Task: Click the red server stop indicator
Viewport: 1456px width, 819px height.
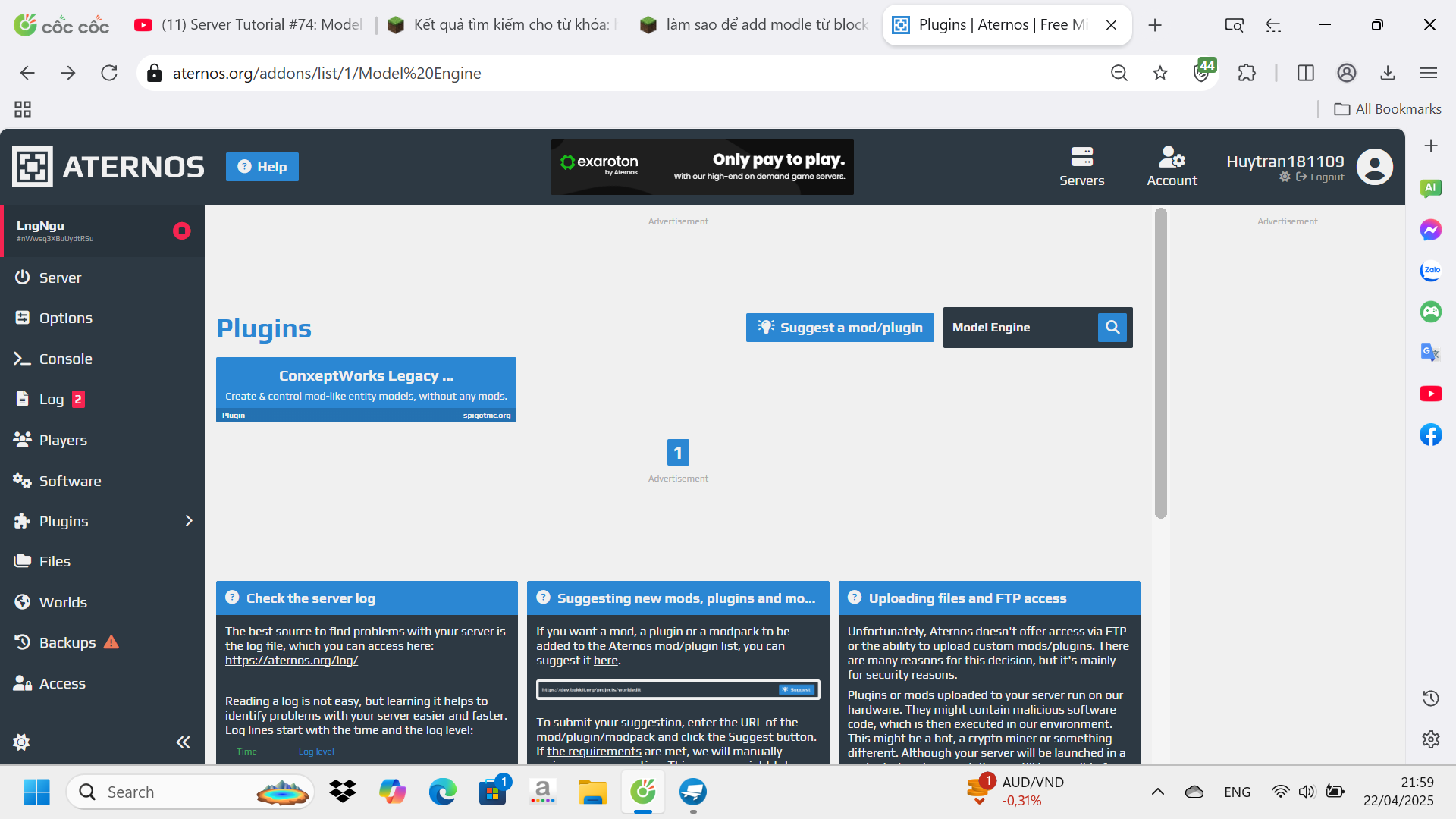Action: click(181, 231)
